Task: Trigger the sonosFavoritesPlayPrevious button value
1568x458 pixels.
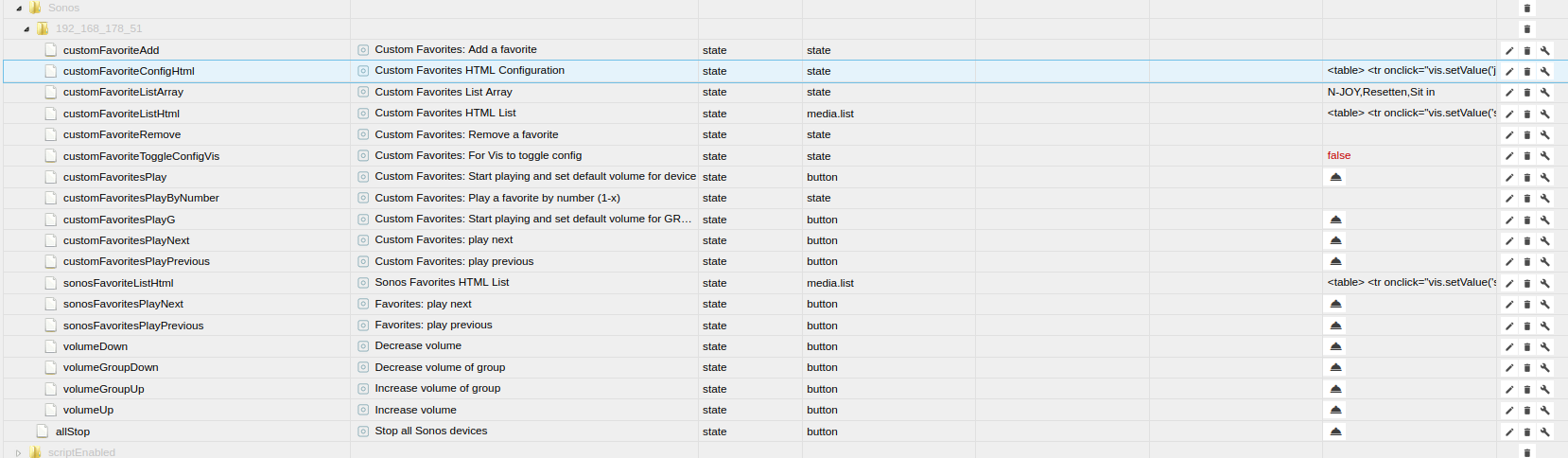Action: (1335, 326)
